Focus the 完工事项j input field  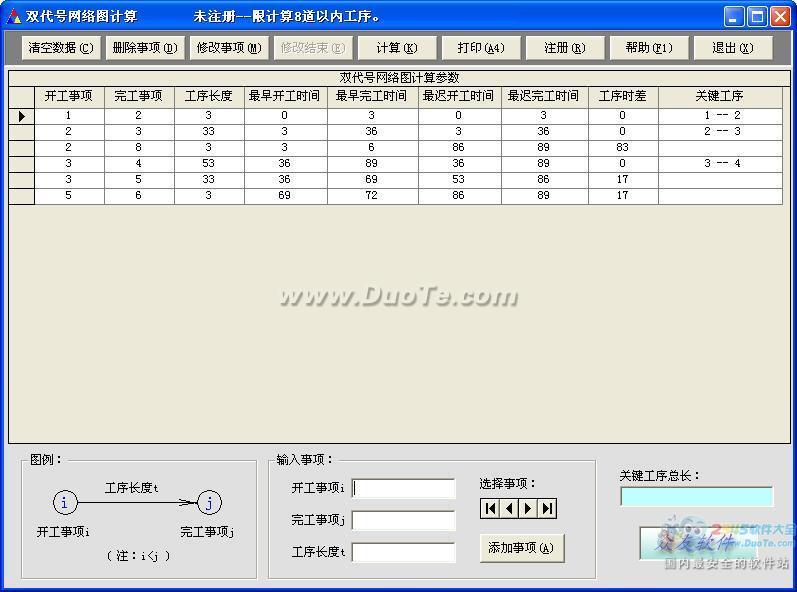tap(403, 520)
